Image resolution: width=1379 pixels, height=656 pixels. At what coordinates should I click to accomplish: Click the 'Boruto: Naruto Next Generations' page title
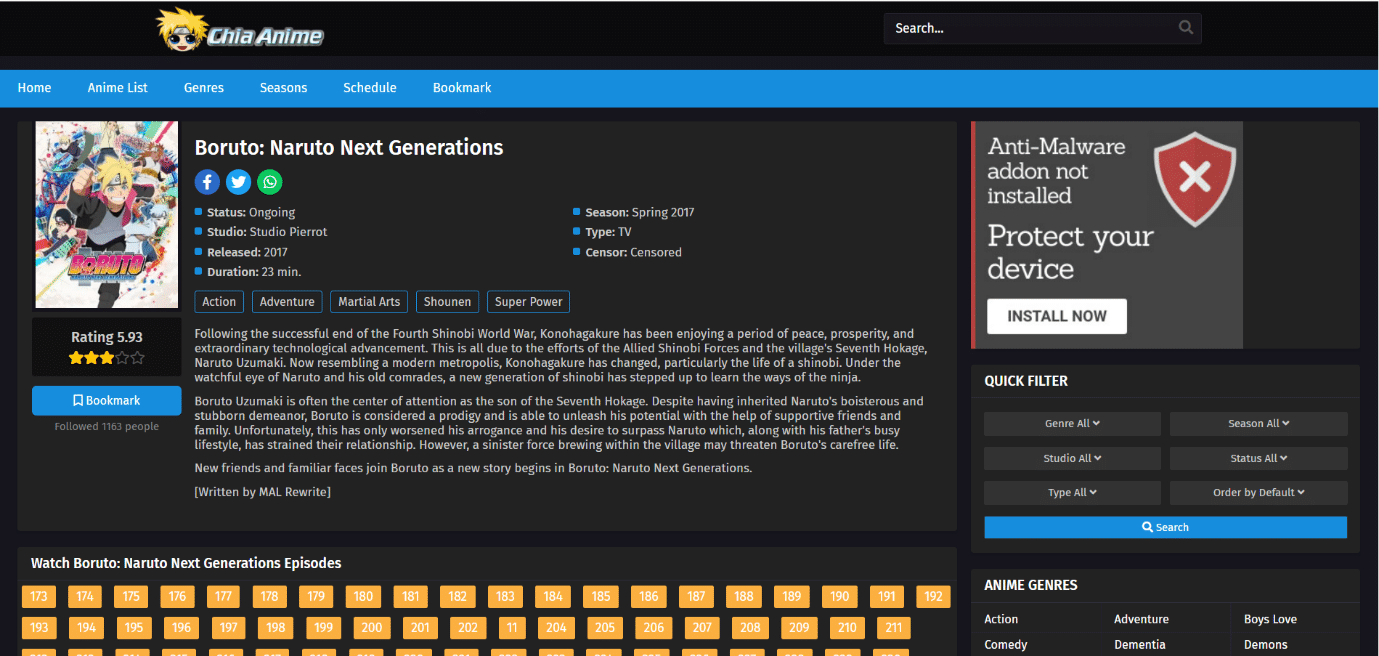point(349,148)
